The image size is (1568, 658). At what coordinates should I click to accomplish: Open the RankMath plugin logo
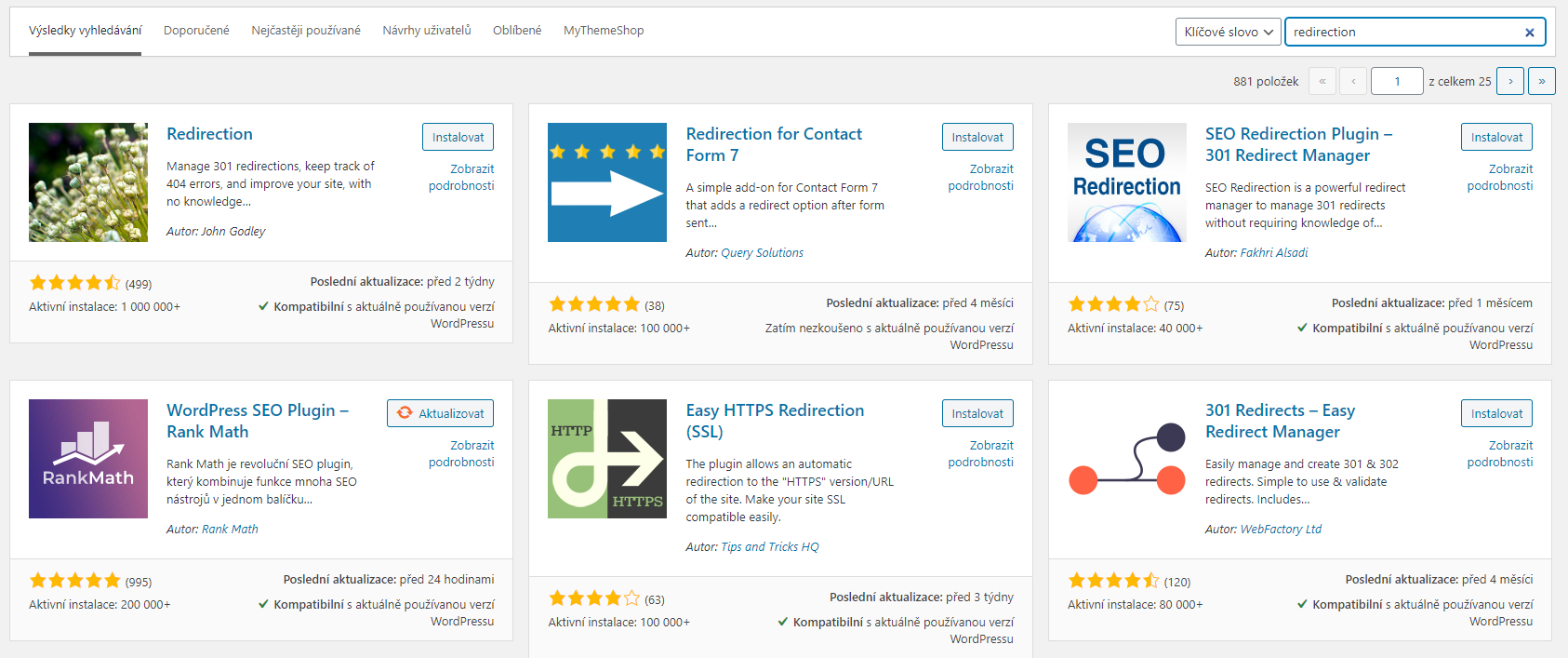pos(88,459)
